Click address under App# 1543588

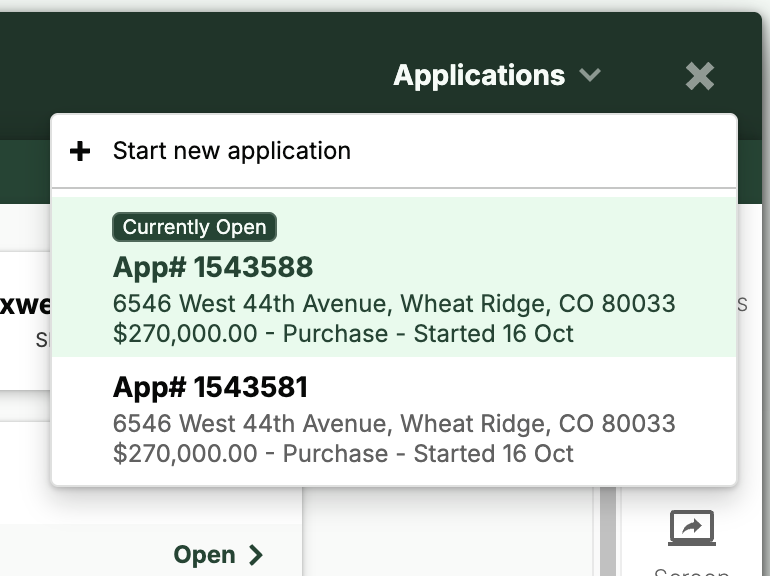(x=394, y=303)
